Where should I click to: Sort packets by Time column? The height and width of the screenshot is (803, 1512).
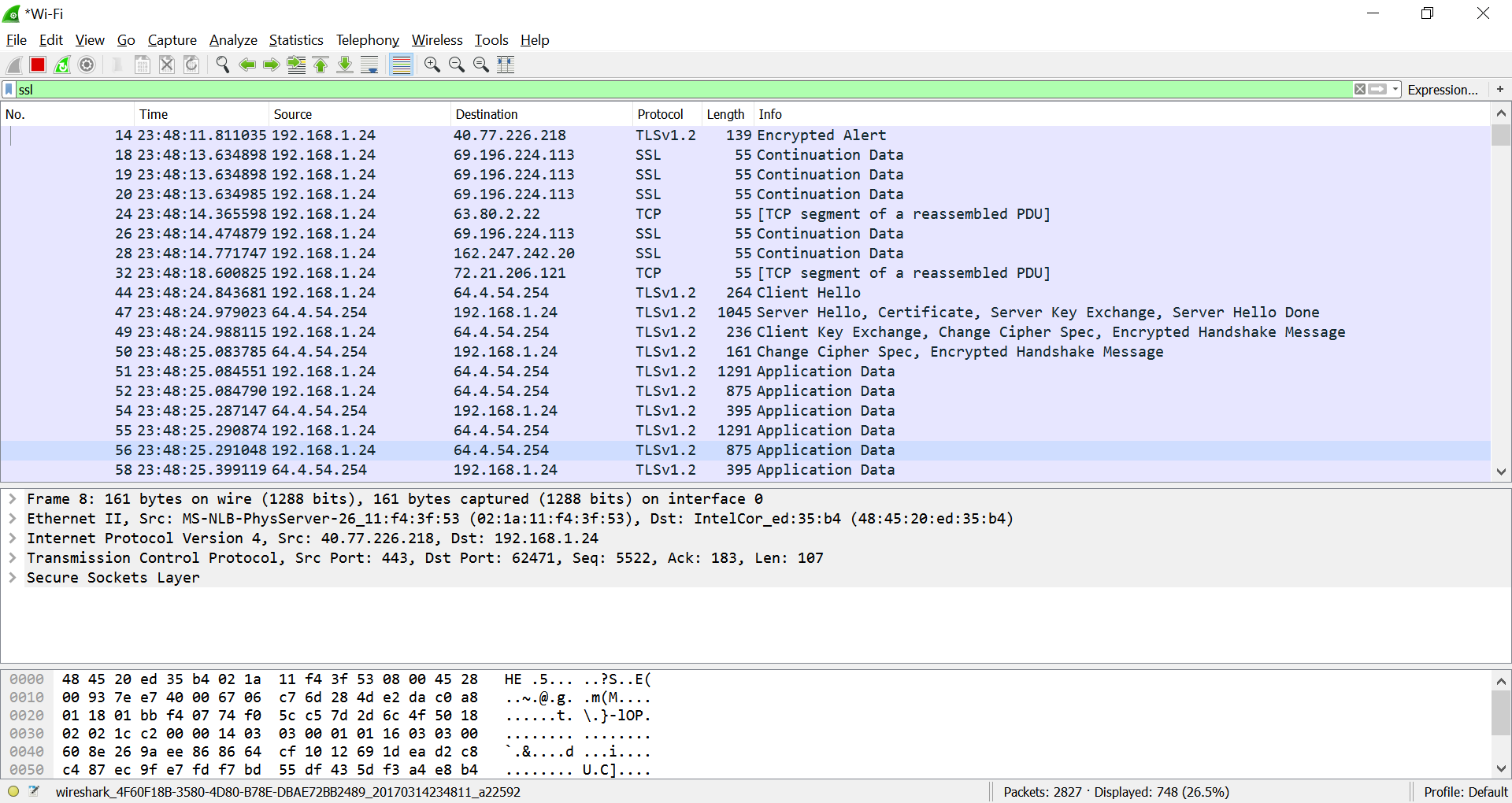(x=202, y=114)
